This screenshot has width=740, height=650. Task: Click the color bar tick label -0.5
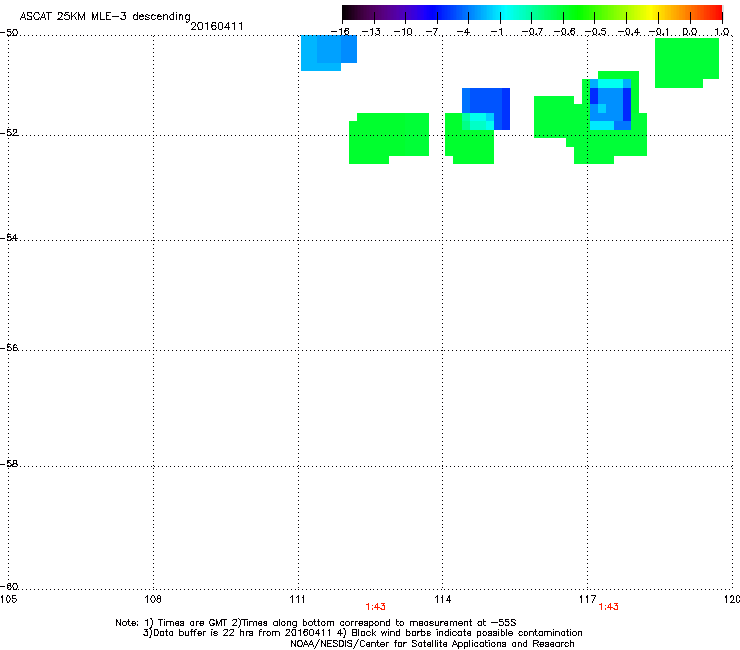pyautogui.click(x=596, y=32)
